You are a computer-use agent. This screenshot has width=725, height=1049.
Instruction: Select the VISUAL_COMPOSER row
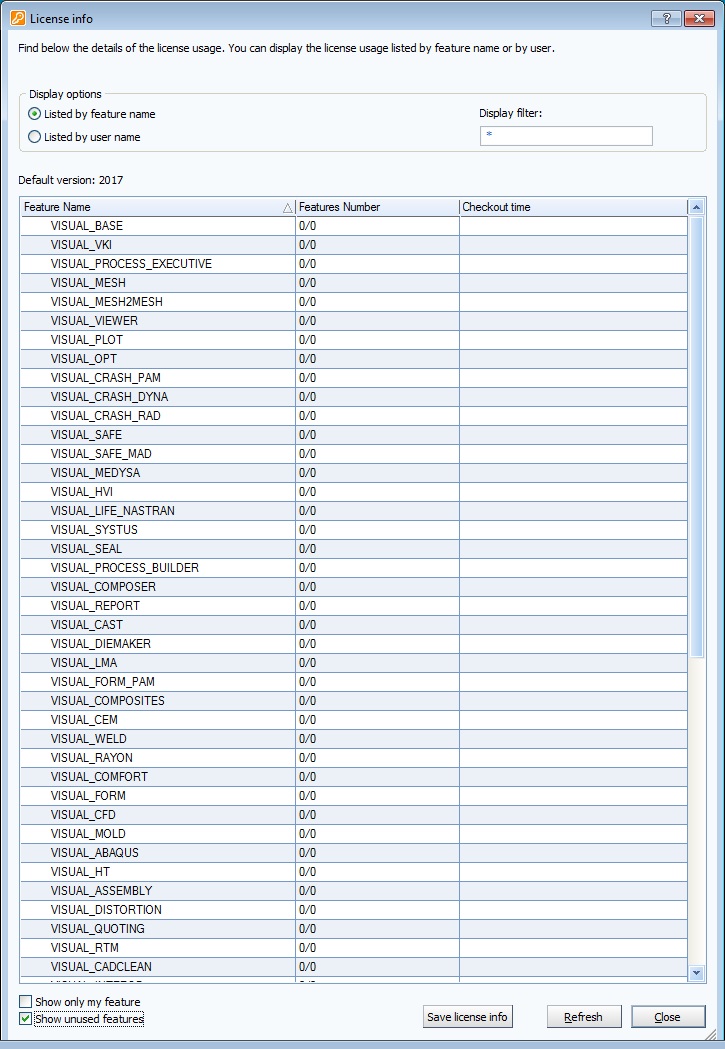click(354, 587)
